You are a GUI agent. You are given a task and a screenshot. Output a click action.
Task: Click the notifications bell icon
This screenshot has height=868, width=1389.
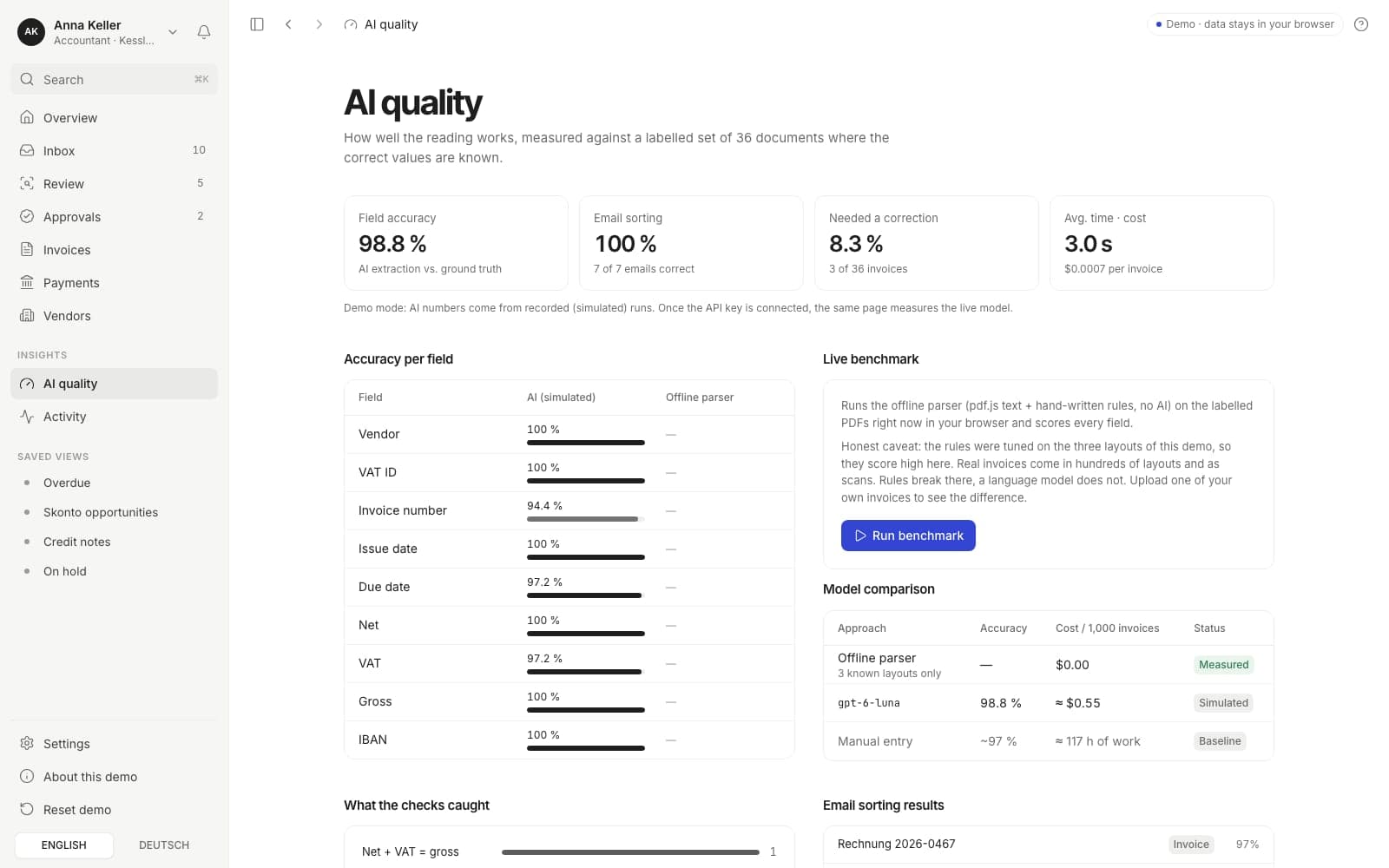[204, 32]
